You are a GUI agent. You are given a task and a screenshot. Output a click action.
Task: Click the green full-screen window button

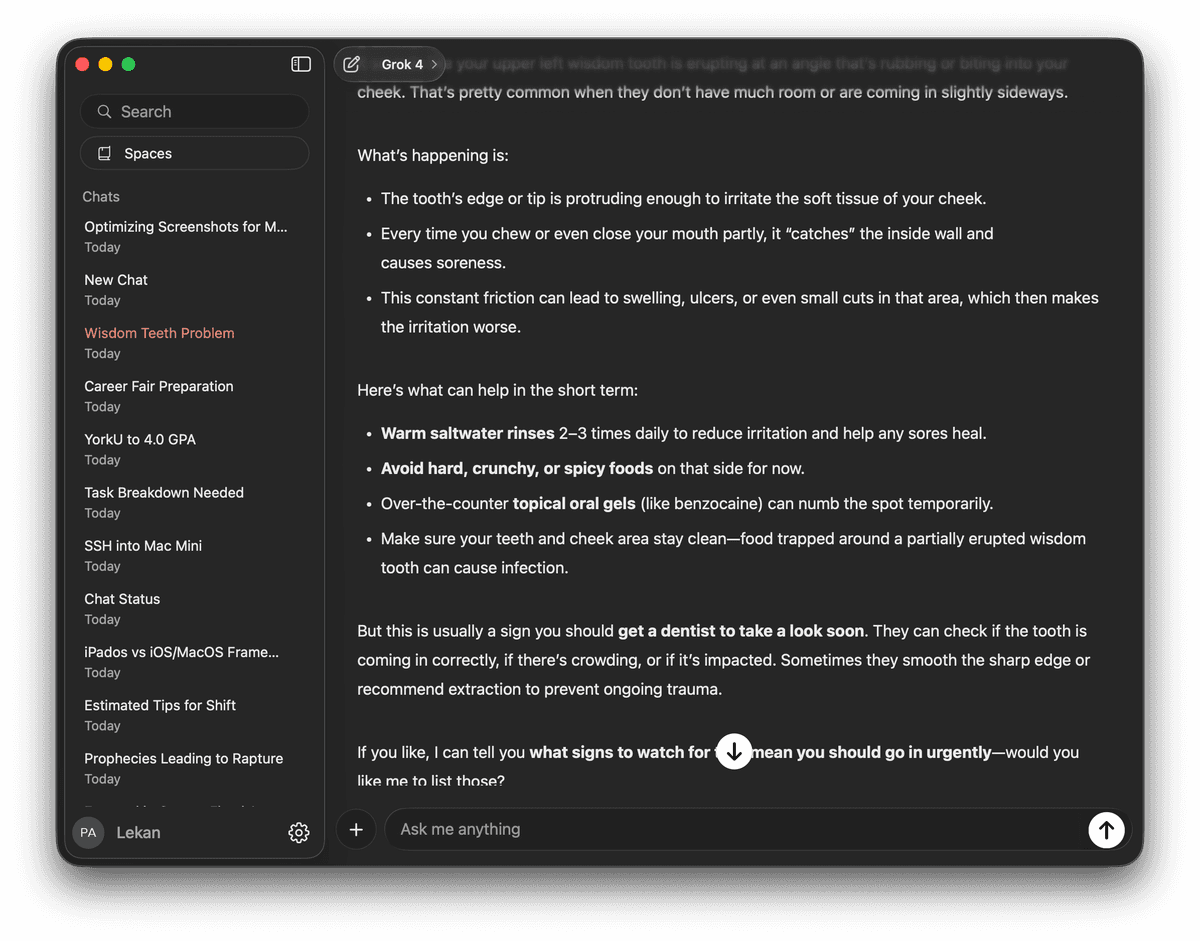[x=128, y=64]
